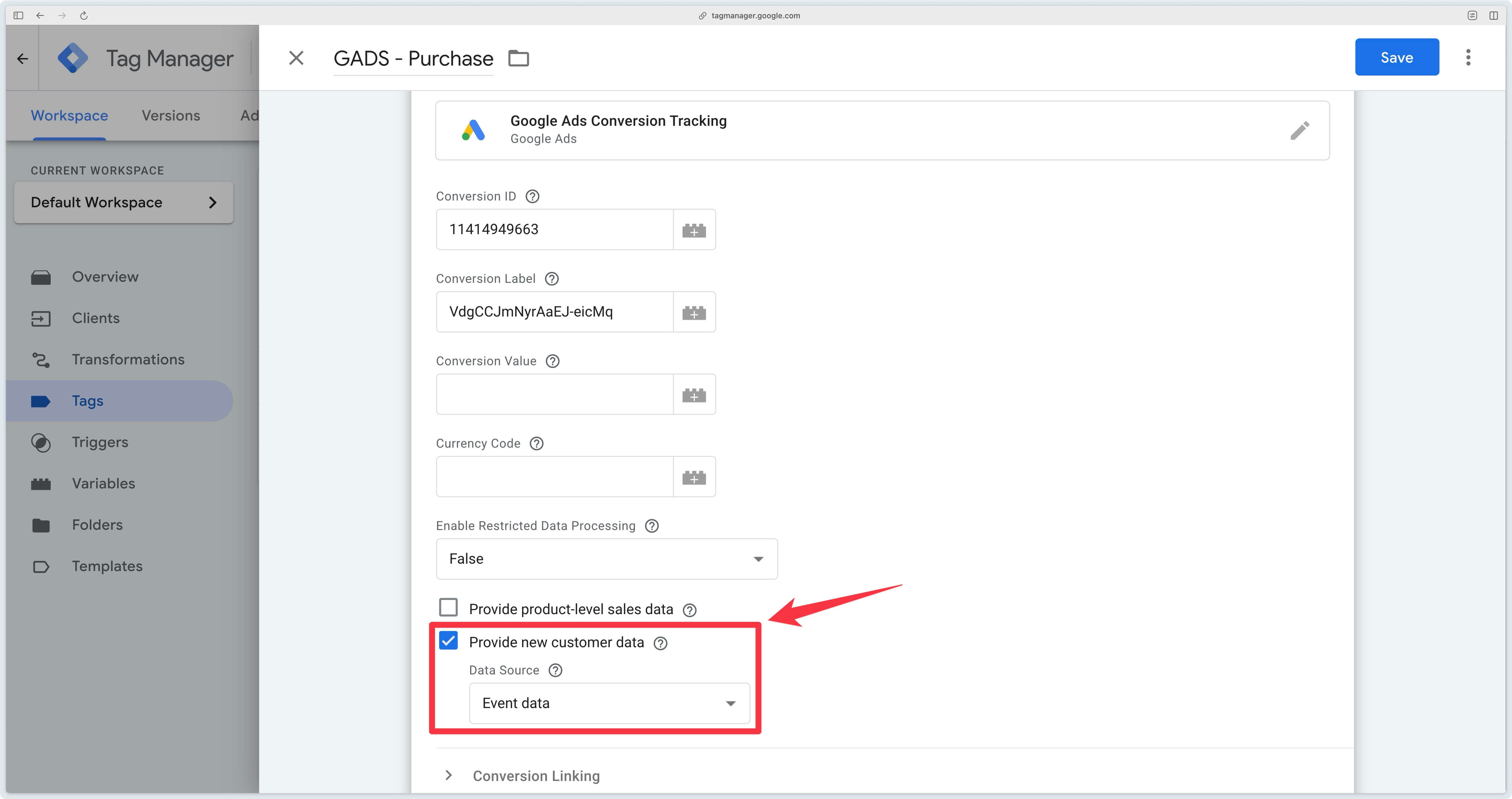
Task: Insert variable into Currency Code field
Action: 694,477
